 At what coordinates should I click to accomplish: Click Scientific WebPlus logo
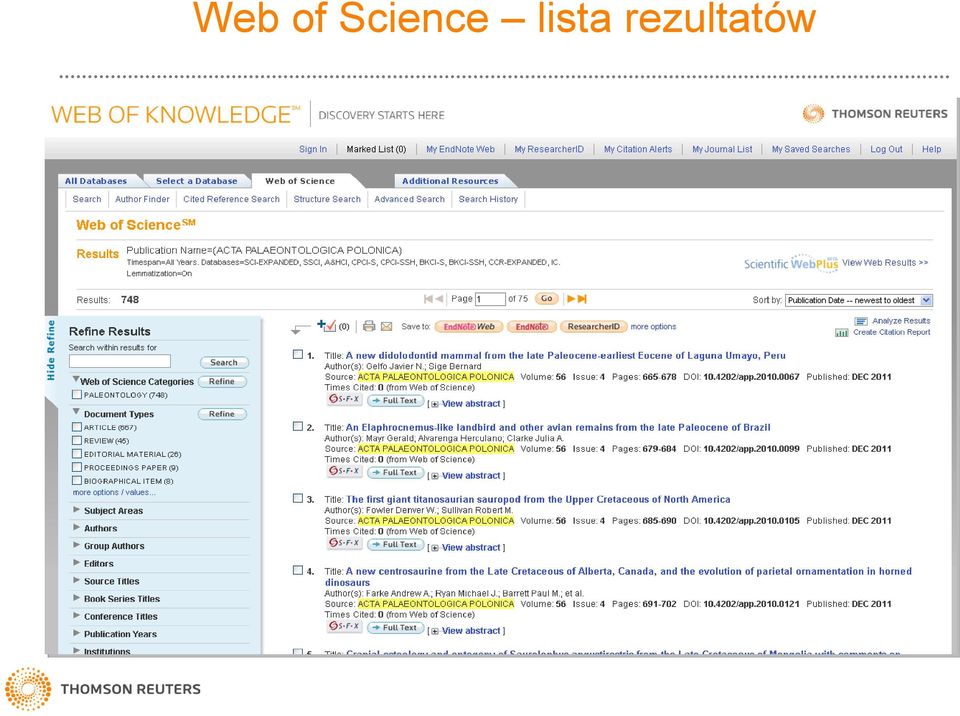pyautogui.click(x=790, y=263)
